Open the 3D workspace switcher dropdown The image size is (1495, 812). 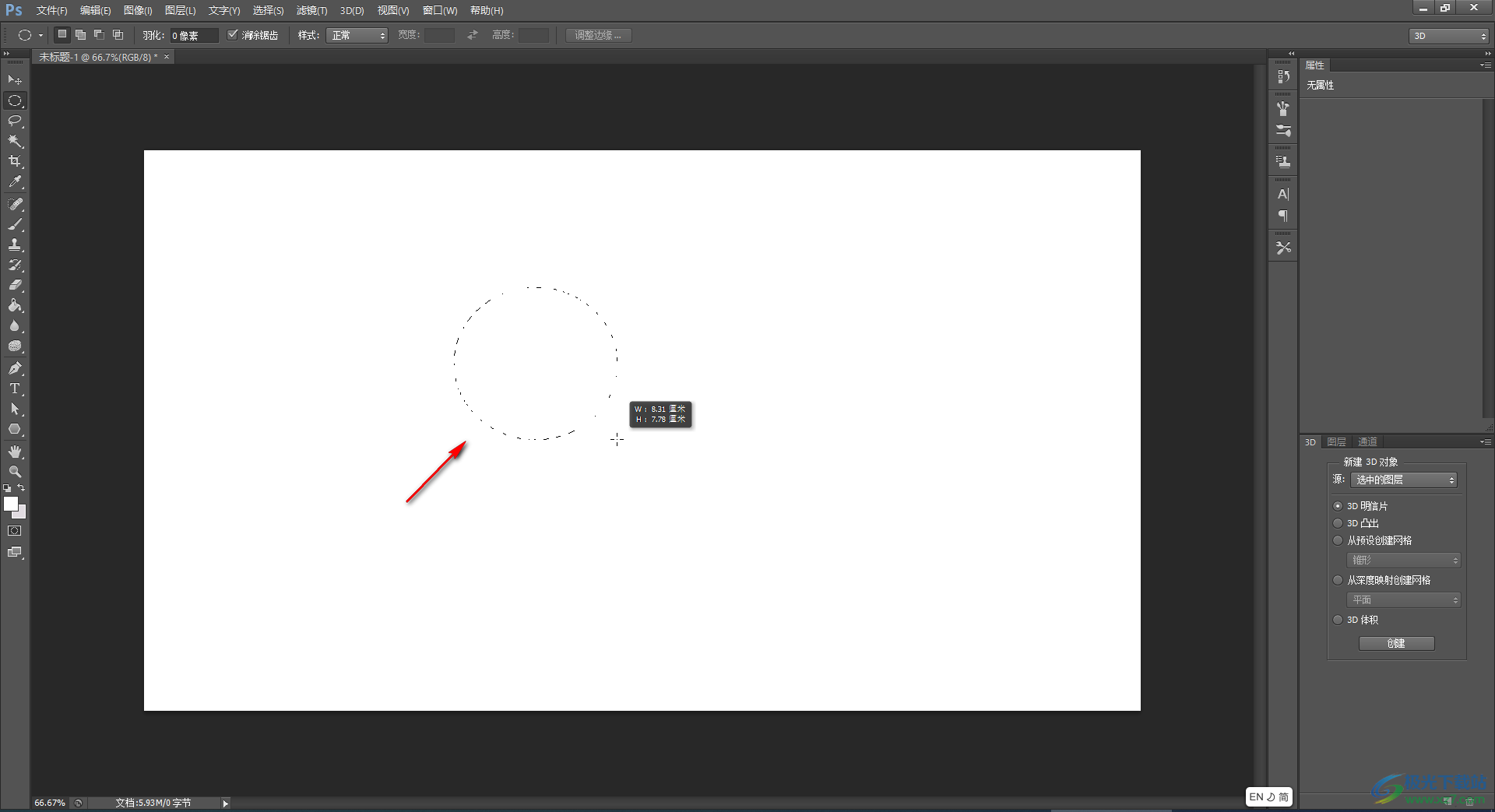click(x=1449, y=36)
